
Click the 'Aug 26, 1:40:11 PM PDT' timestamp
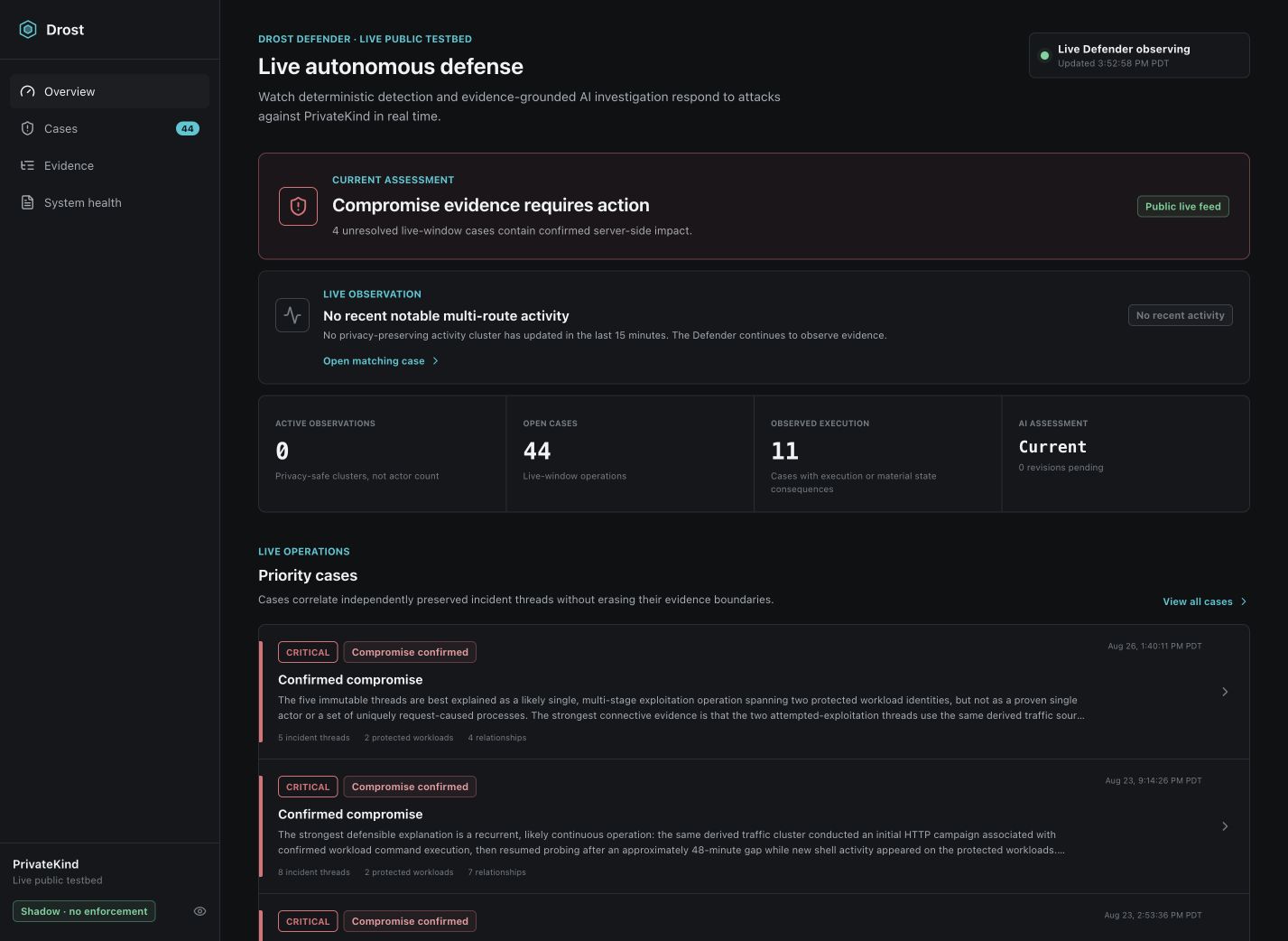point(1154,646)
